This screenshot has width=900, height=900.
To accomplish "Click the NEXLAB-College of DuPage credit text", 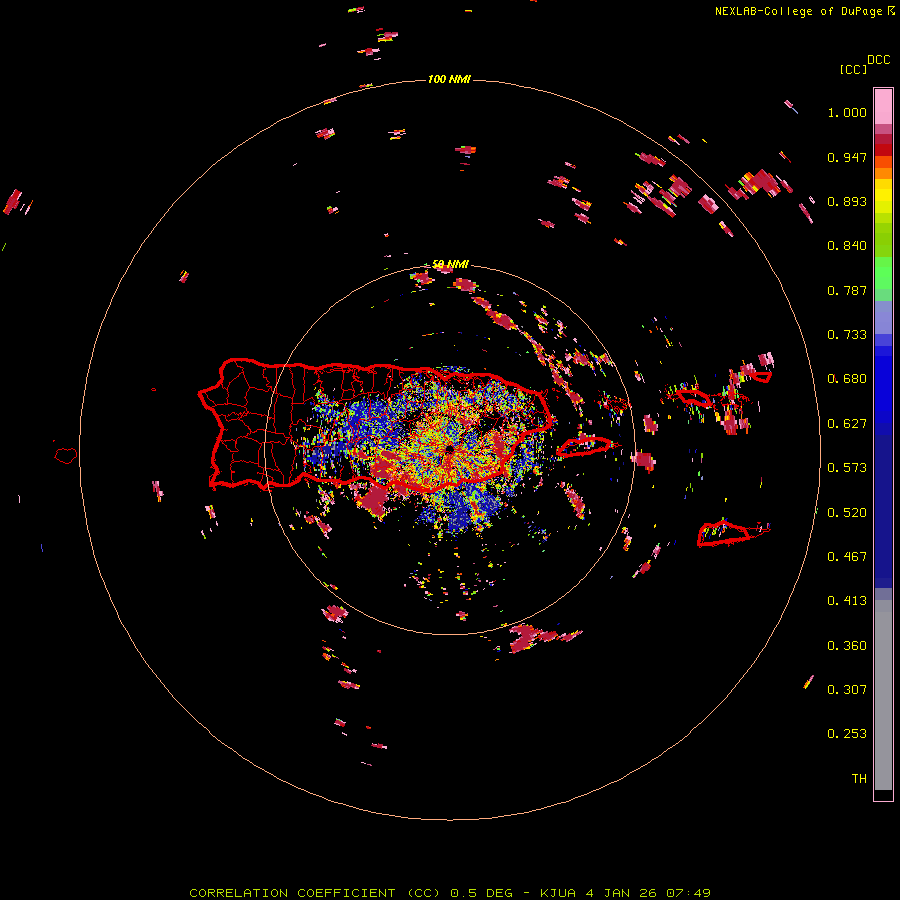I will (x=798, y=11).
